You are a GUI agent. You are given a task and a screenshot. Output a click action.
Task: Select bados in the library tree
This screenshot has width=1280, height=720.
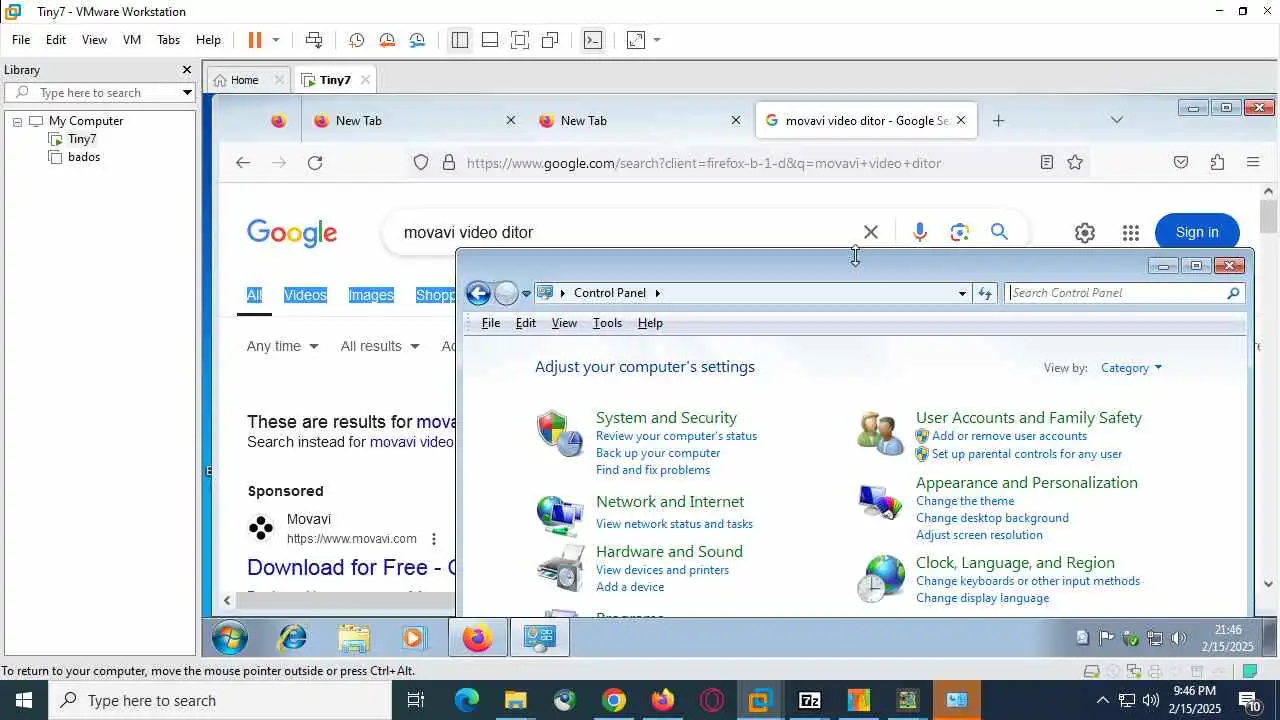click(84, 157)
